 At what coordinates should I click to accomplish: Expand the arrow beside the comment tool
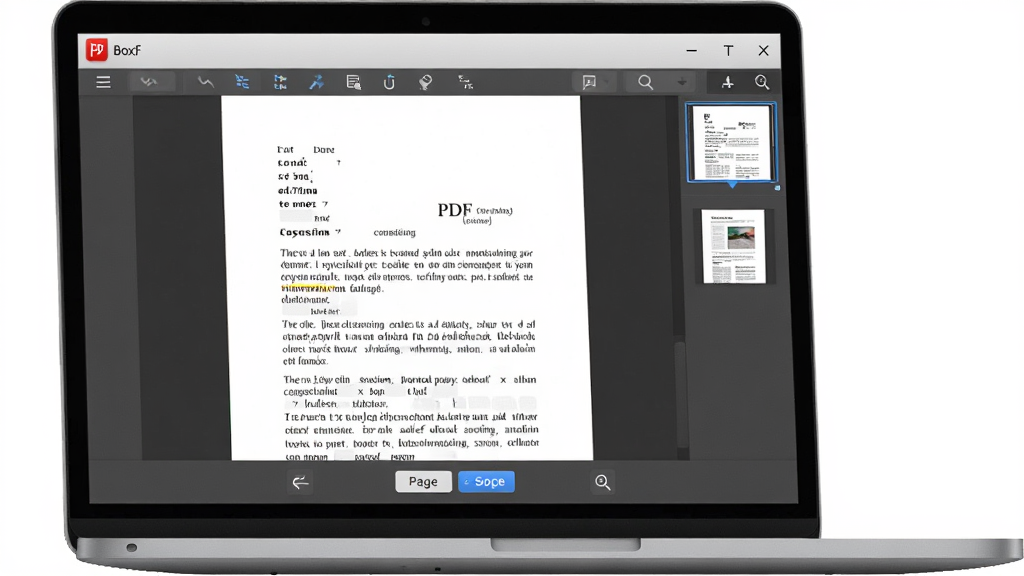click(x=607, y=82)
